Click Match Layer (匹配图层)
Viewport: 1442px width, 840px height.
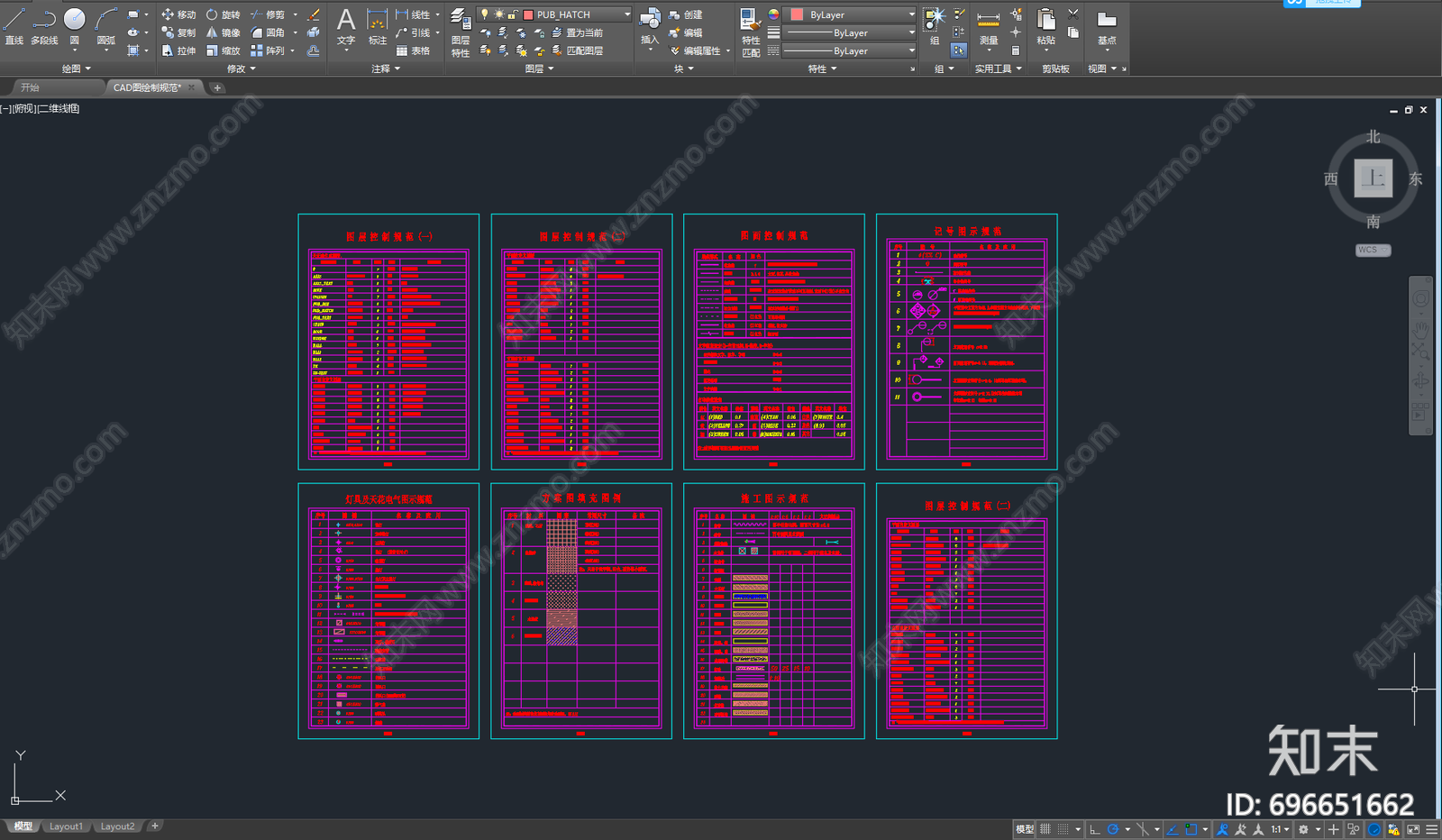(577, 50)
